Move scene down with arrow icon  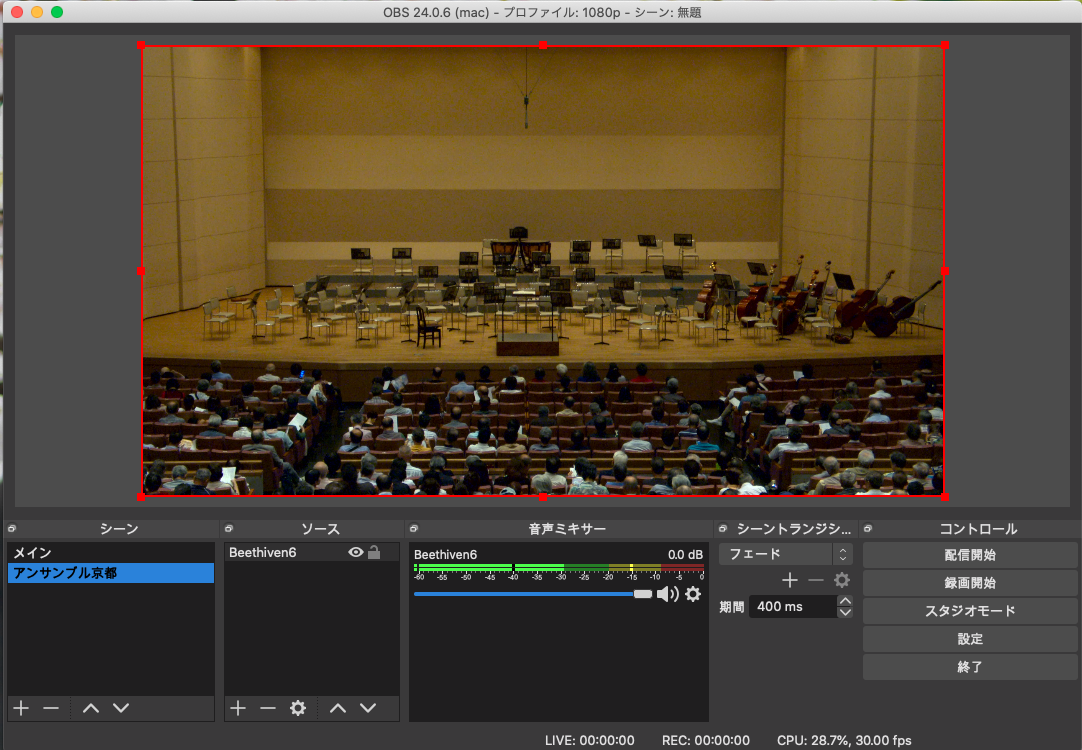(x=121, y=708)
